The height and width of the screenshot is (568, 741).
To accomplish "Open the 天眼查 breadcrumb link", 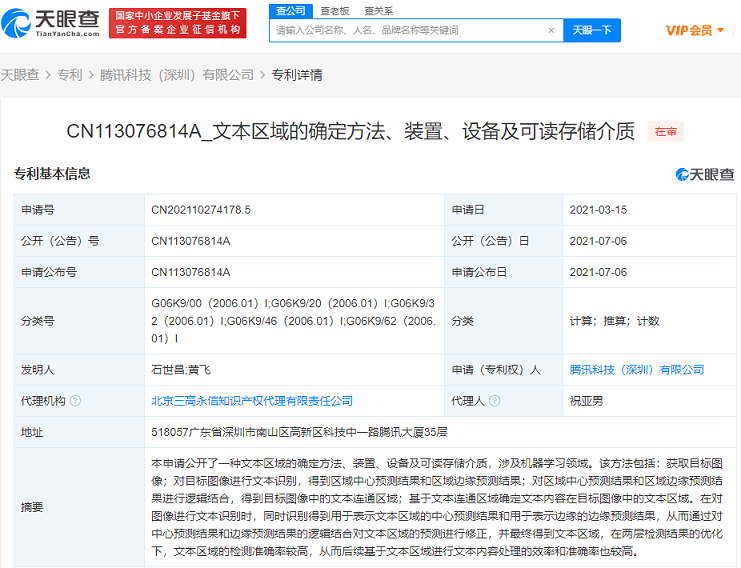I will click(20, 75).
